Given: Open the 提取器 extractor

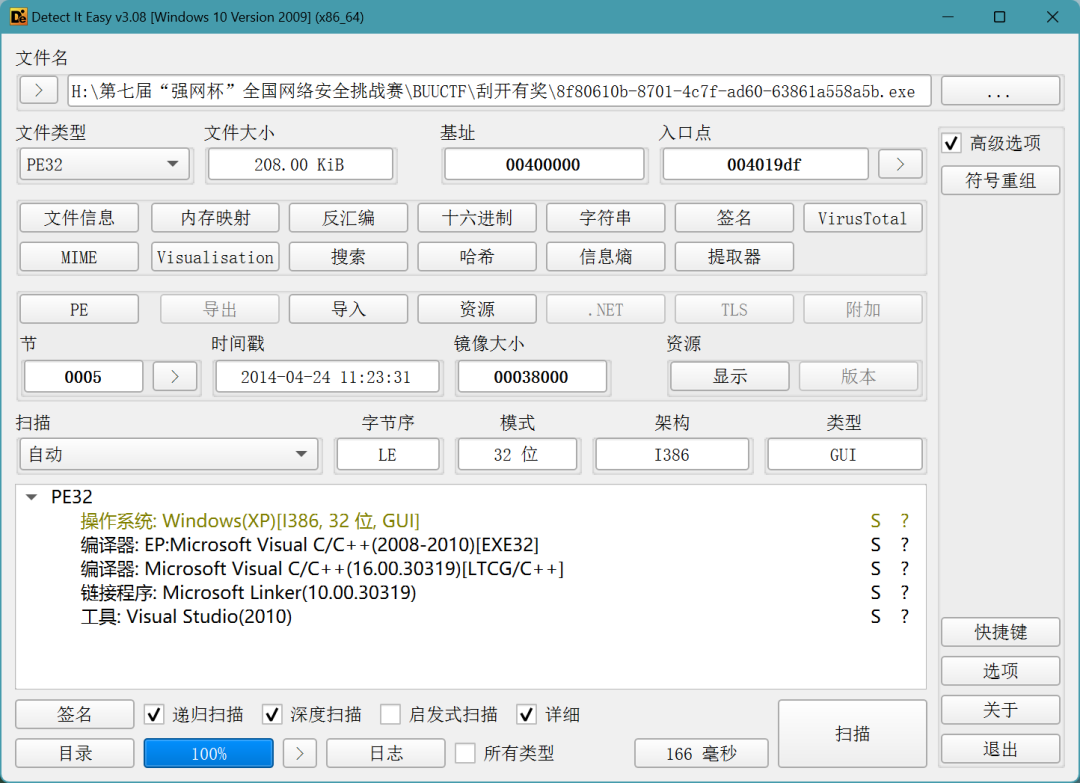Looking at the screenshot, I should pyautogui.click(x=734, y=257).
